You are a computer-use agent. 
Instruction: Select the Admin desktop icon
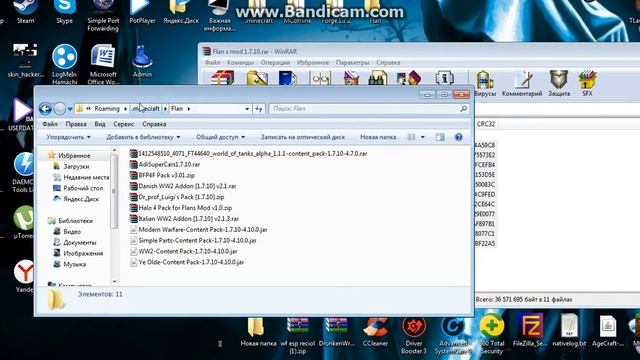pos(142,61)
